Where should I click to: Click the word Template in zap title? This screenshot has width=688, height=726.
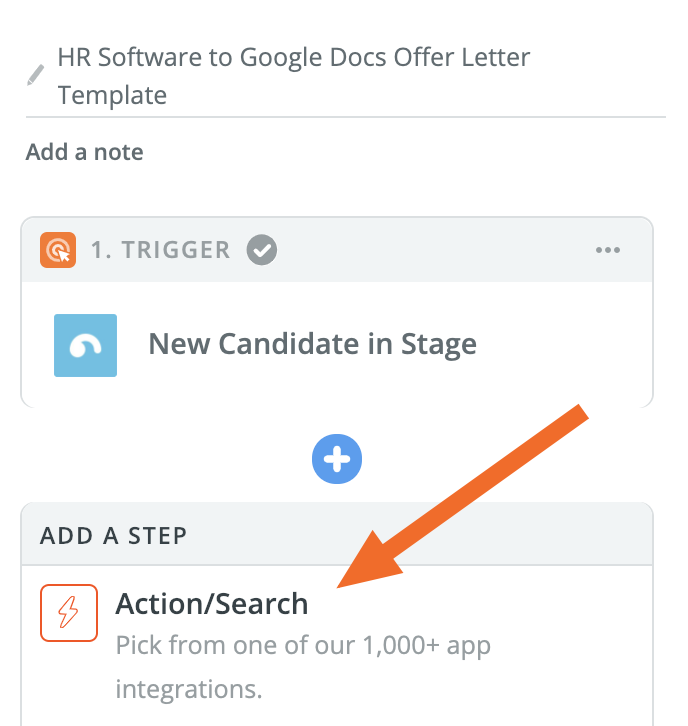pos(112,95)
